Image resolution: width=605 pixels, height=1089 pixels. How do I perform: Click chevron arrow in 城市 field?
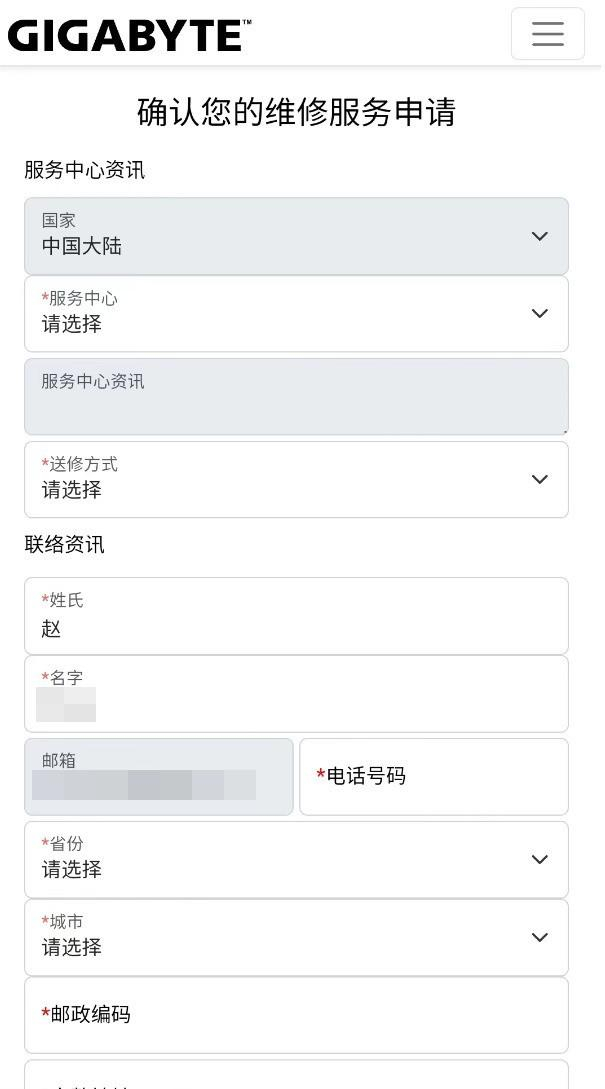point(539,937)
